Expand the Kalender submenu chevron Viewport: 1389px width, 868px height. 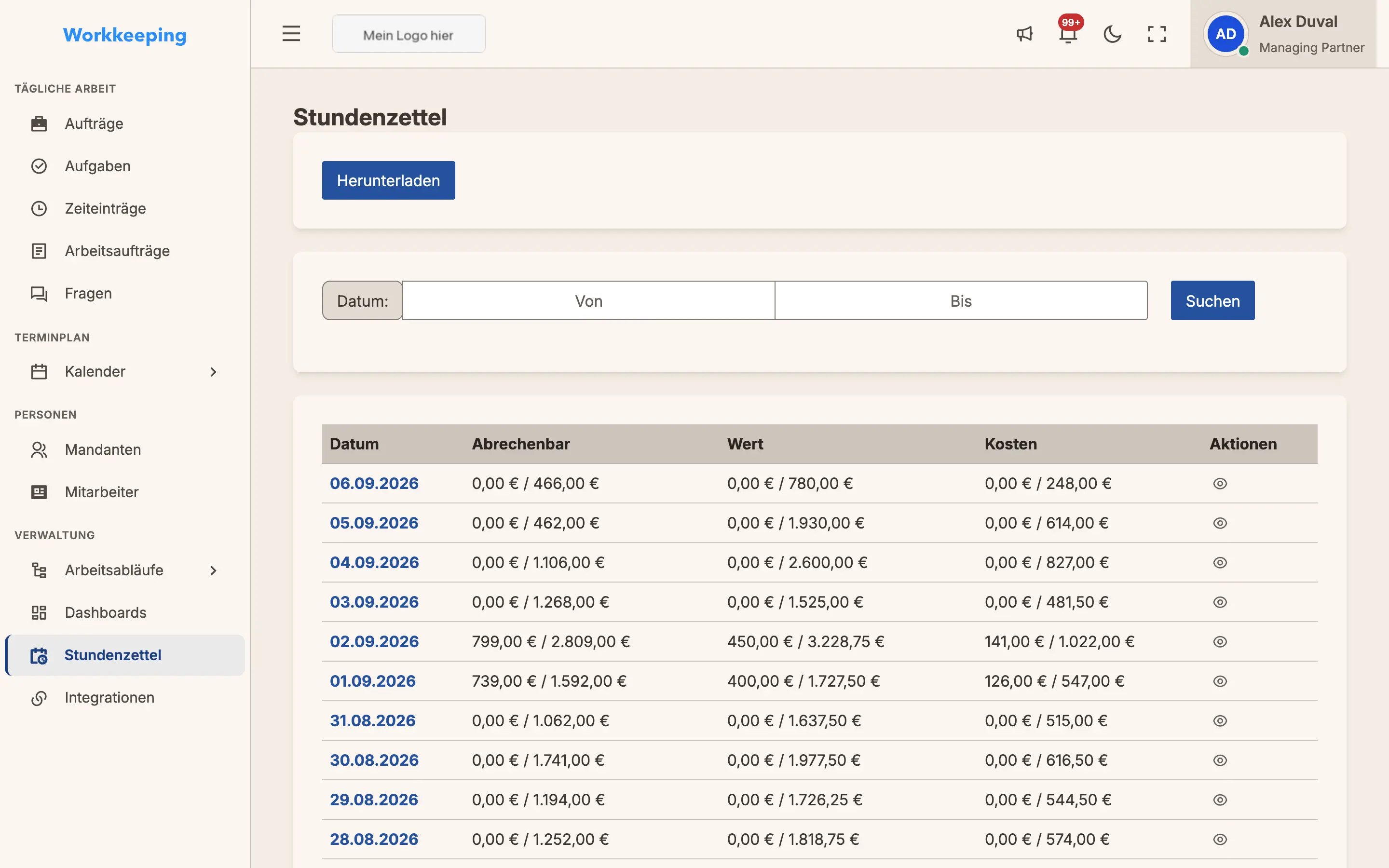[x=213, y=372]
